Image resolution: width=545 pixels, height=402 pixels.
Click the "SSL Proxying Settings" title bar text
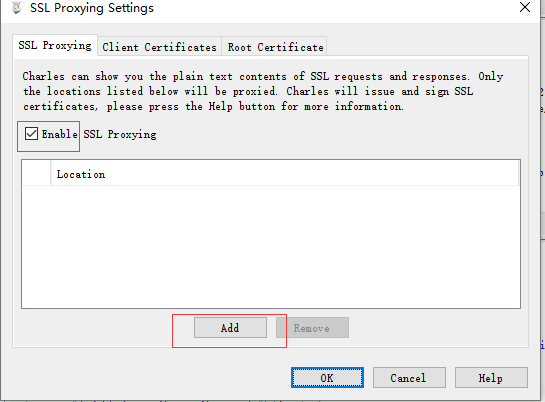[x=92, y=8]
